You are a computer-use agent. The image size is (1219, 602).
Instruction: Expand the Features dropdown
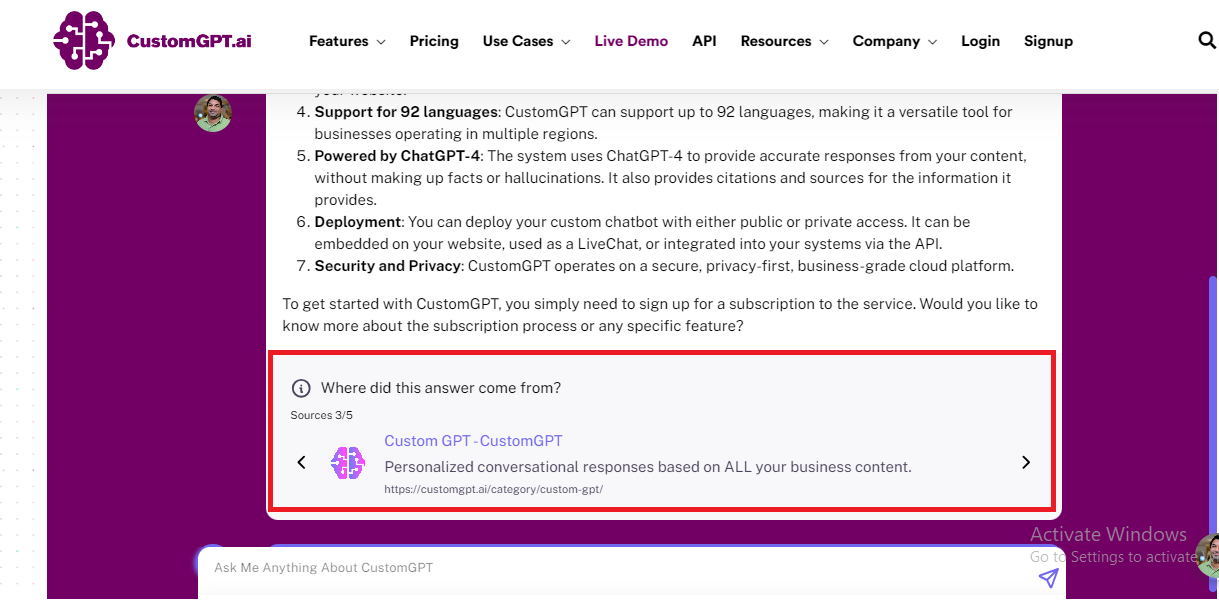(347, 41)
